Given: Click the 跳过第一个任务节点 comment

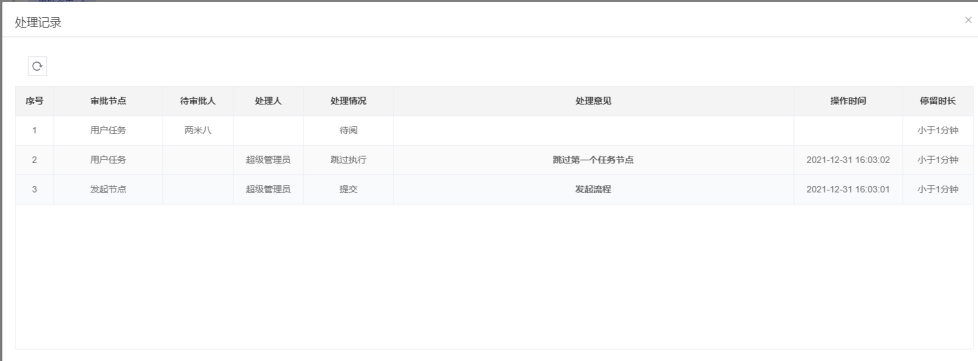Looking at the screenshot, I should (x=593, y=160).
